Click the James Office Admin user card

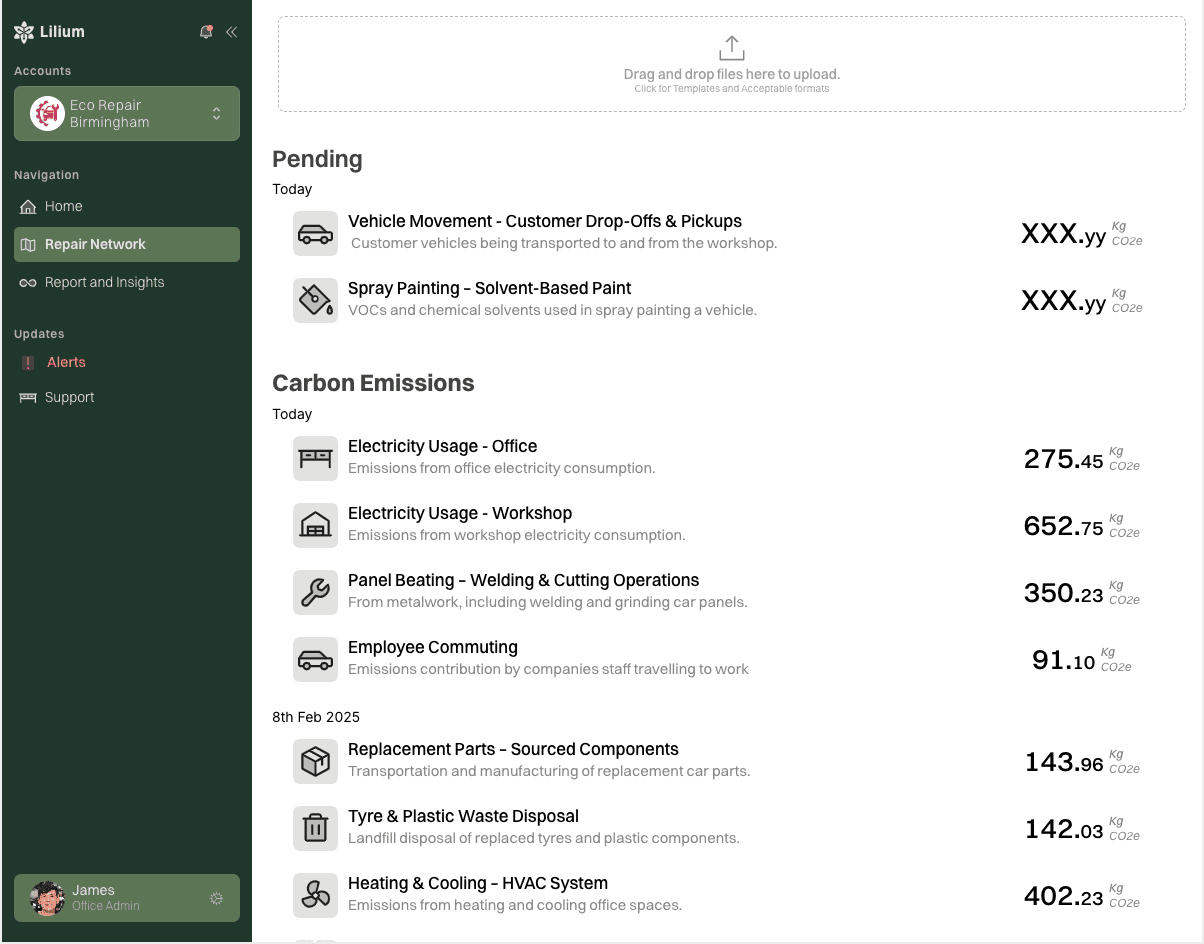click(127, 898)
